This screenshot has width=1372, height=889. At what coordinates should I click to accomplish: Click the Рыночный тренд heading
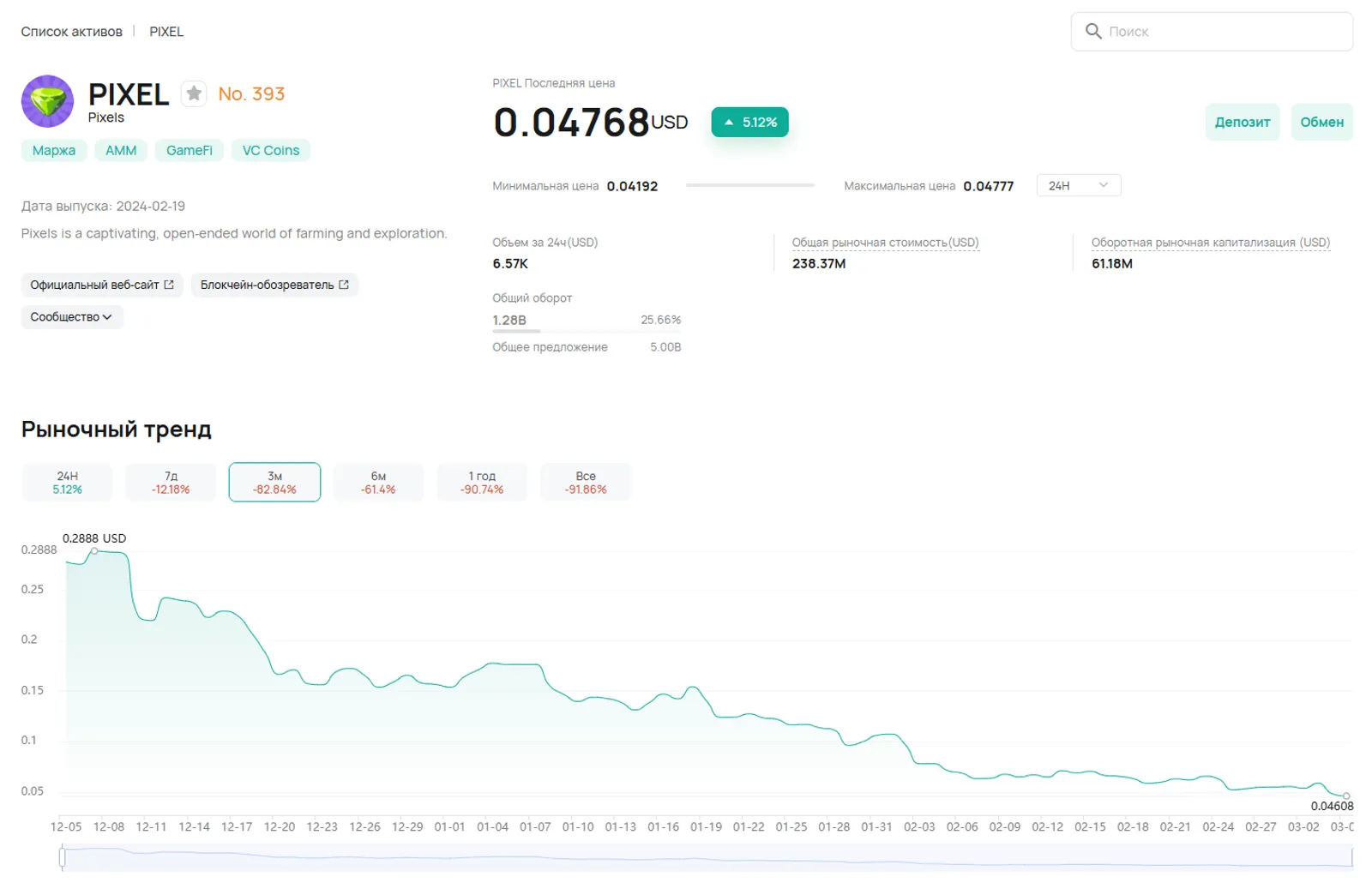click(117, 429)
